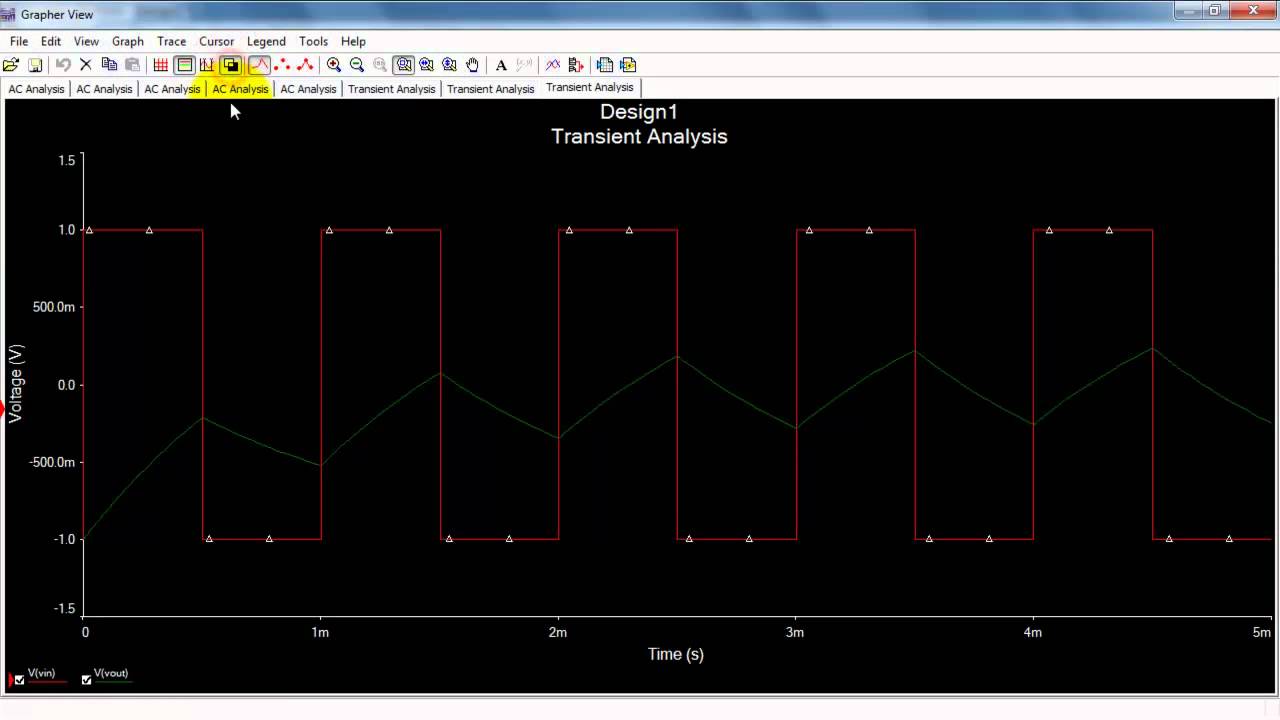Click the Grapher View window title

coord(57,14)
